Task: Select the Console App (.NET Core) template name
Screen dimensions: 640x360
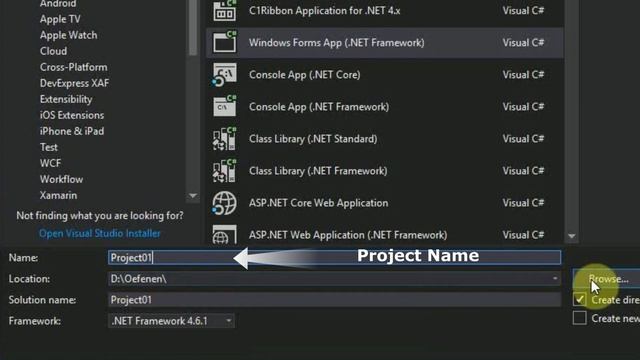Action: [304, 75]
